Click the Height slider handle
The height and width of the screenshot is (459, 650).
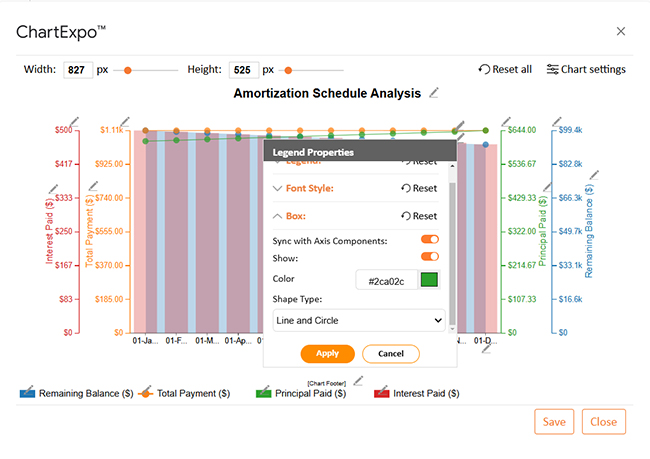(288, 70)
